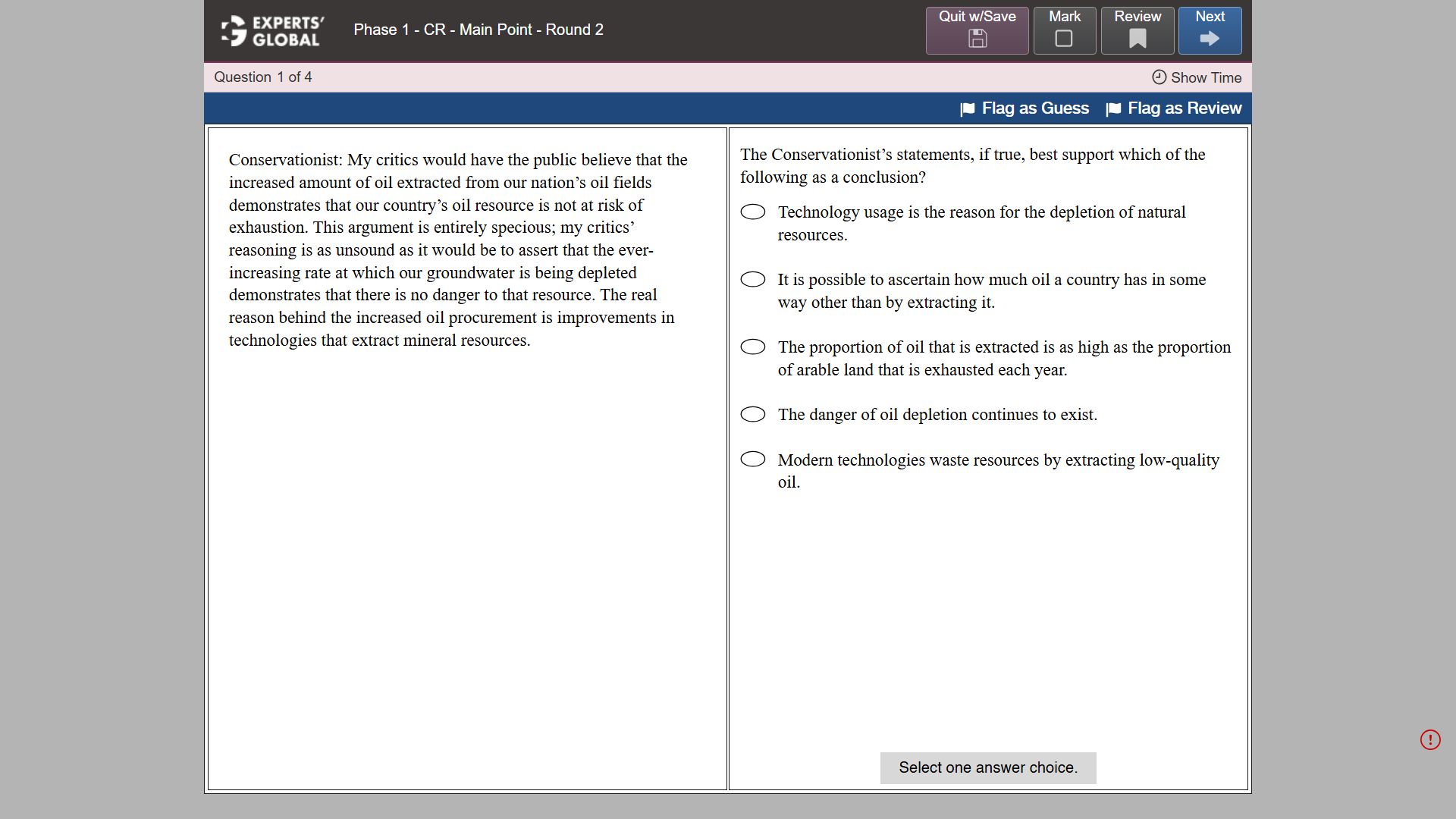The width and height of the screenshot is (1456, 819).
Task: Choose the answer stating oil depletion danger exists
Action: (753, 414)
